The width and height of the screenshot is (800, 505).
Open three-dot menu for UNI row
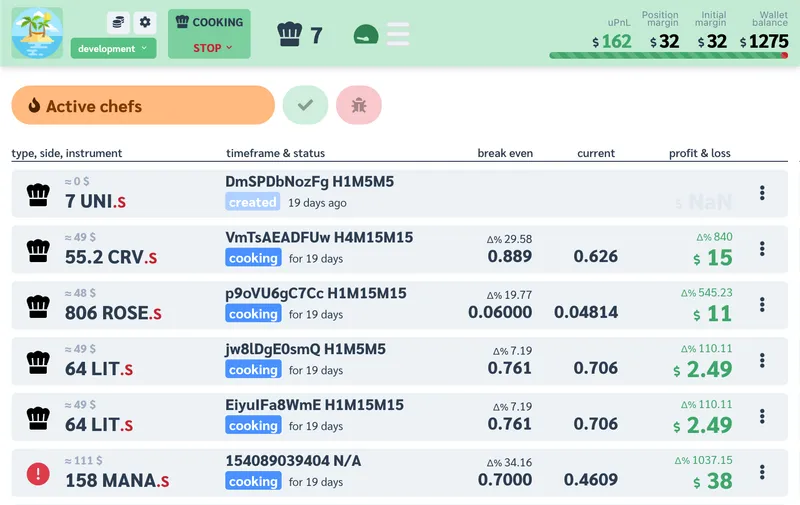(x=763, y=193)
